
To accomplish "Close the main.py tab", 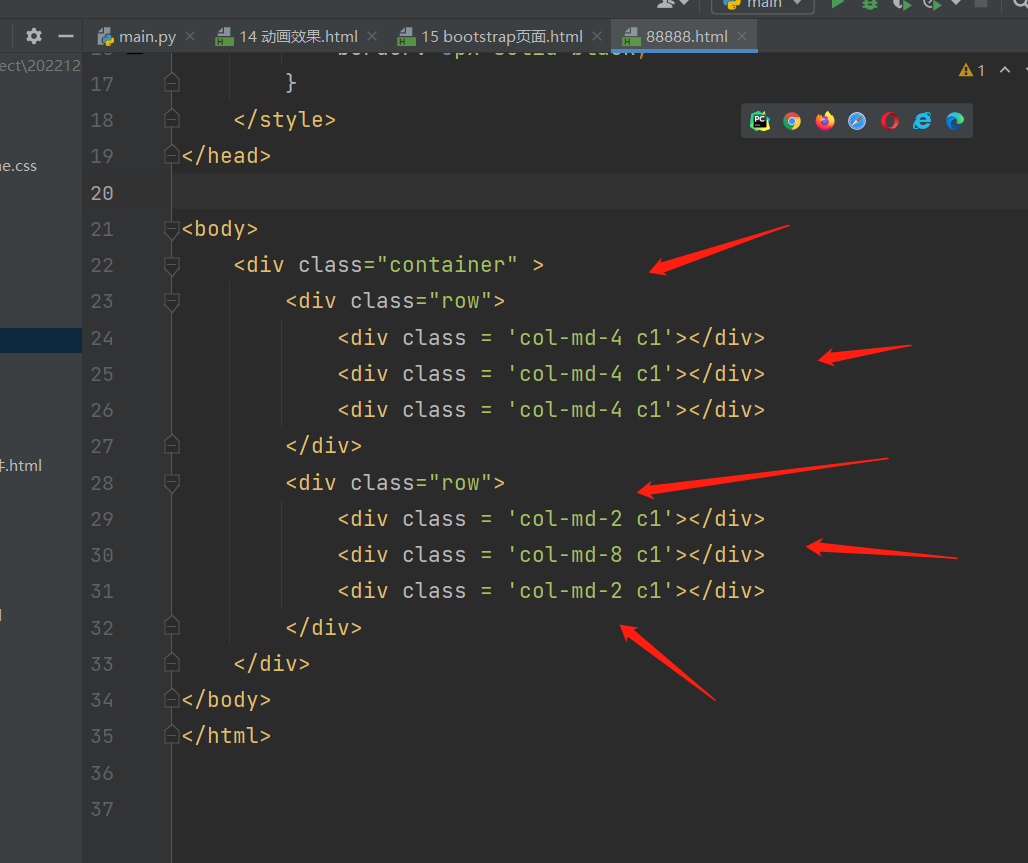I will pos(190,37).
